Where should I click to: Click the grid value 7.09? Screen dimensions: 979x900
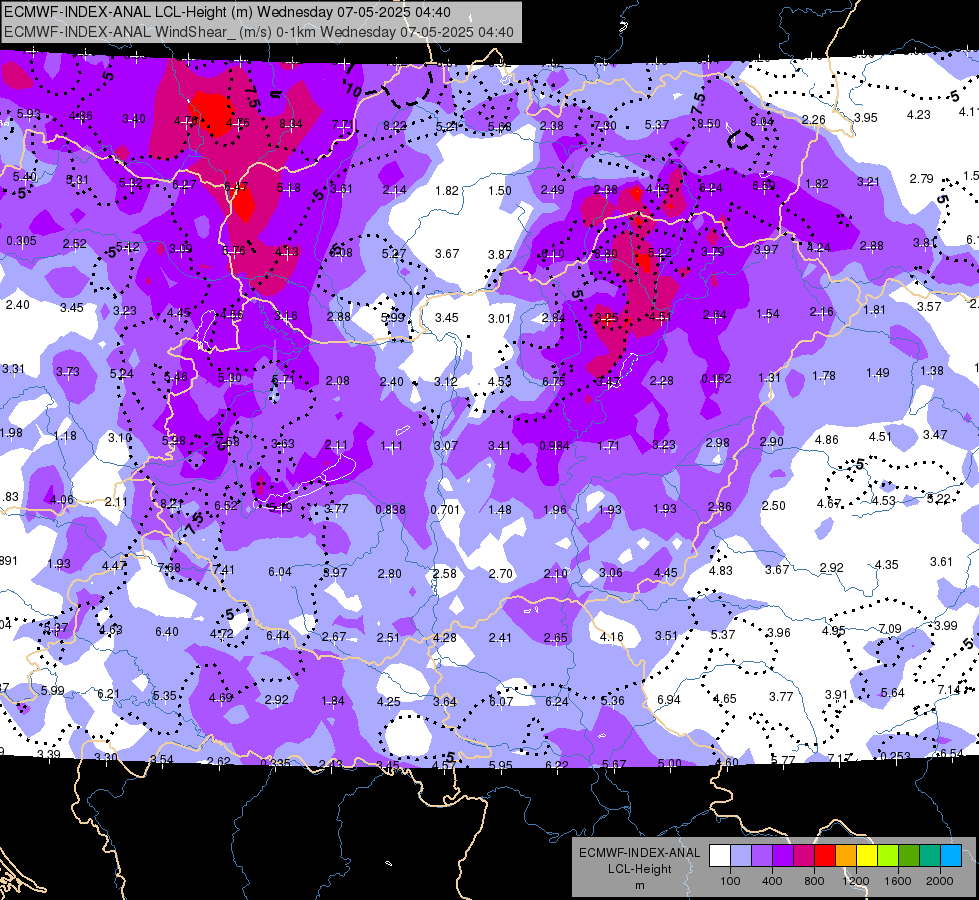890,628
